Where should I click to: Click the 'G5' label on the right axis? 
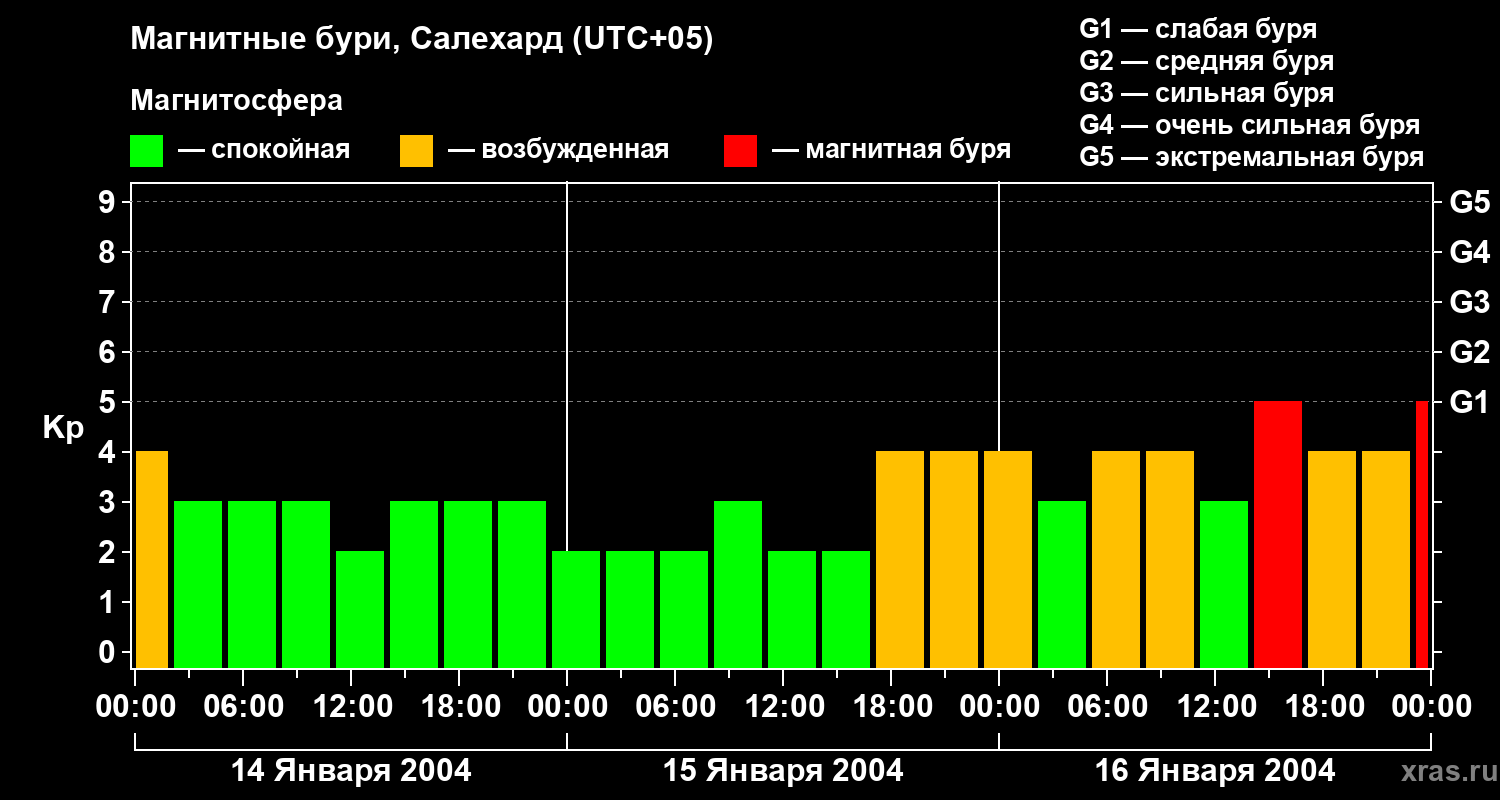pyautogui.click(x=1470, y=202)
